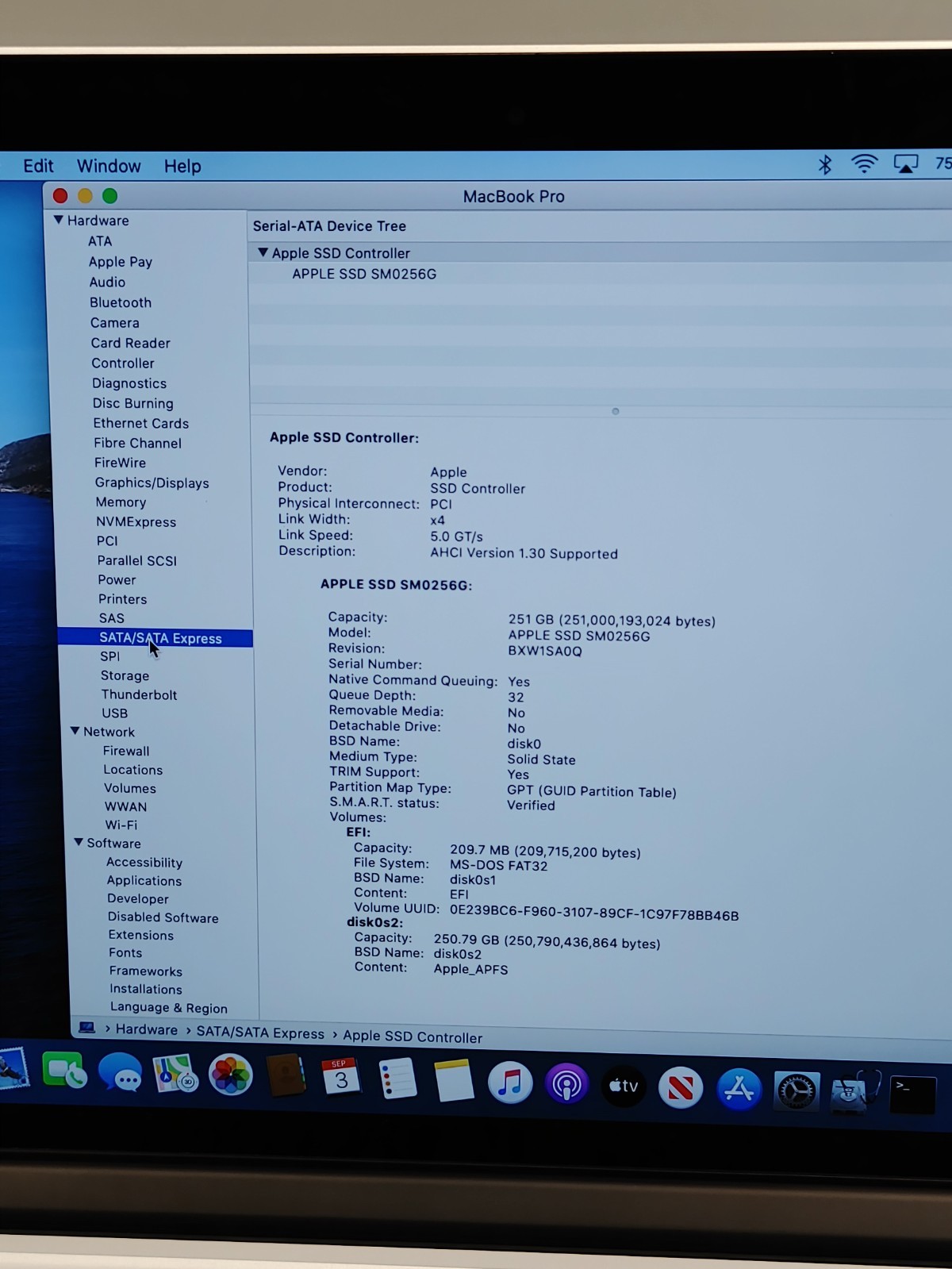Open the Window menu

click(109, 166)
